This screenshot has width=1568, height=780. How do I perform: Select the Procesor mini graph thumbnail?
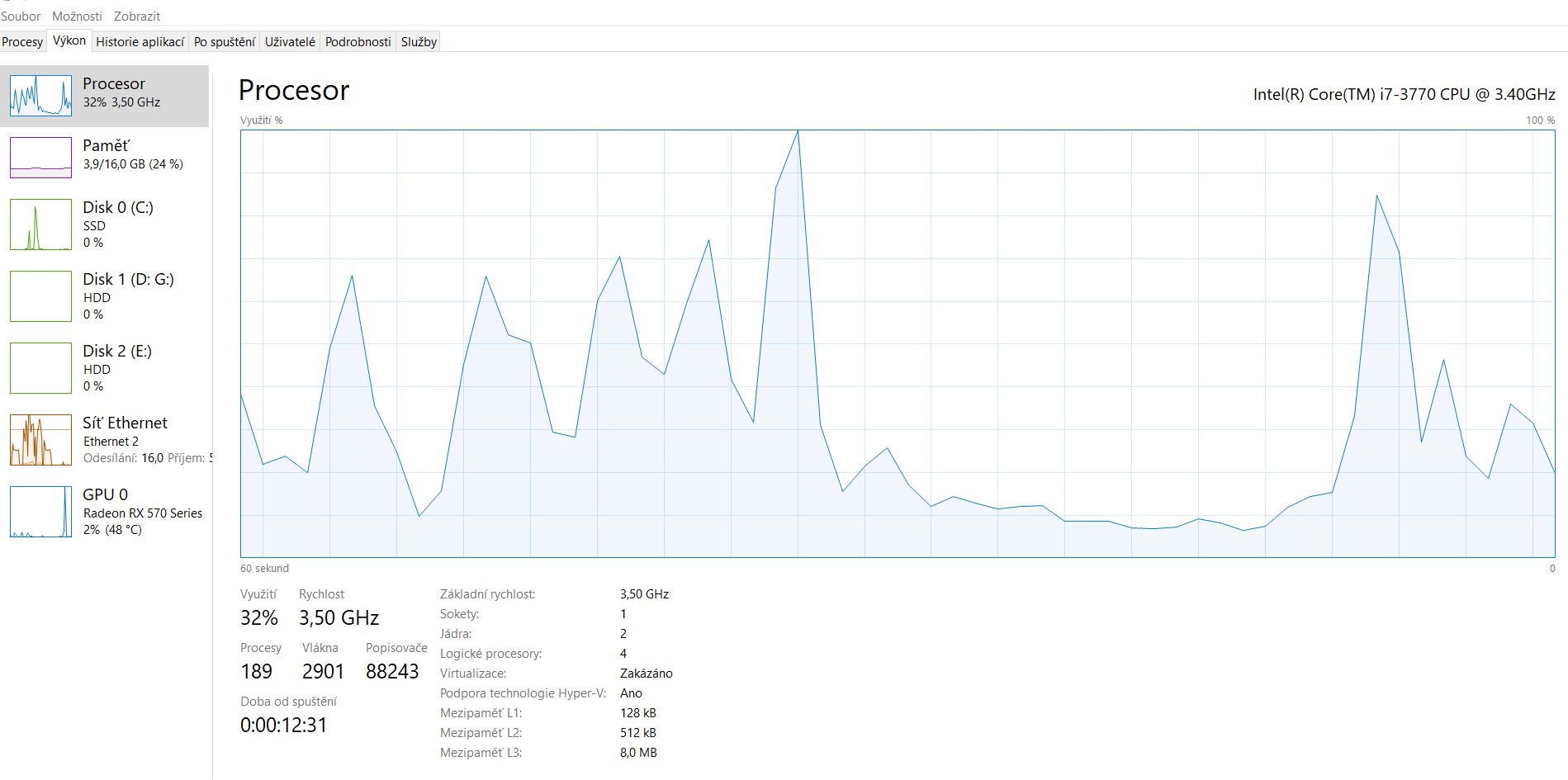point(40,96)
